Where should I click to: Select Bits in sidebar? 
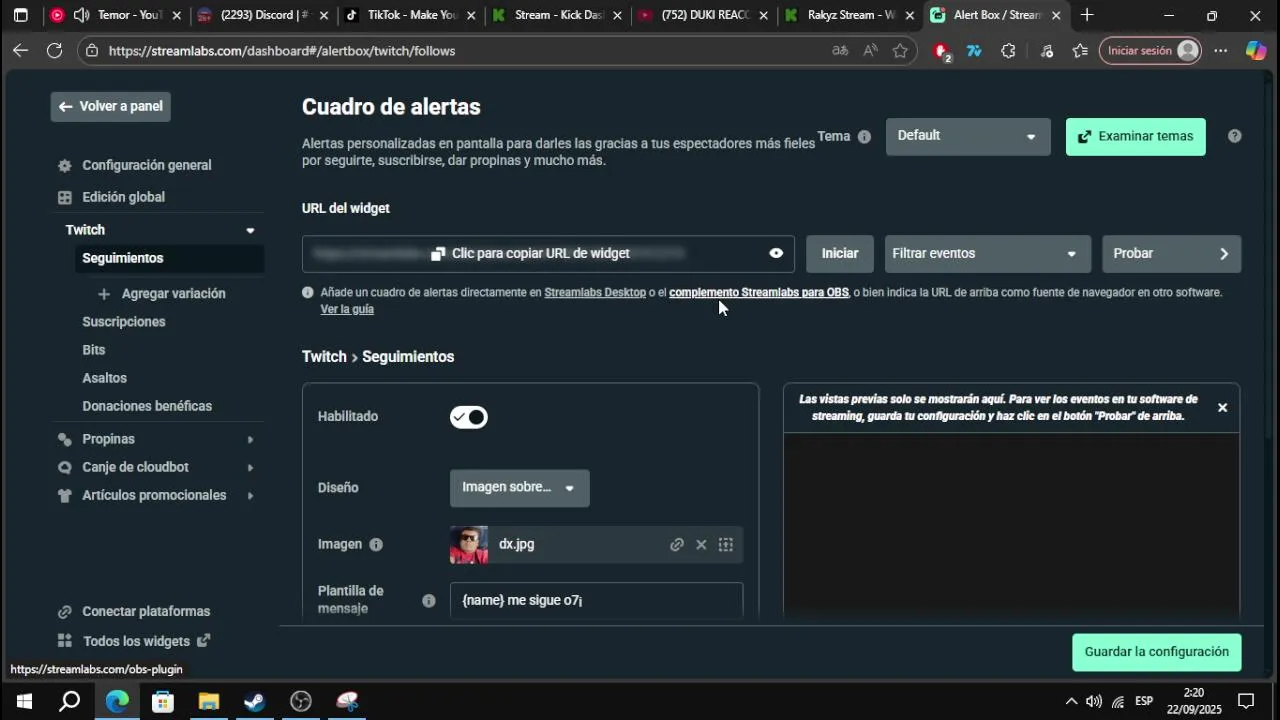pyautogui.click(x=94, y=350)
